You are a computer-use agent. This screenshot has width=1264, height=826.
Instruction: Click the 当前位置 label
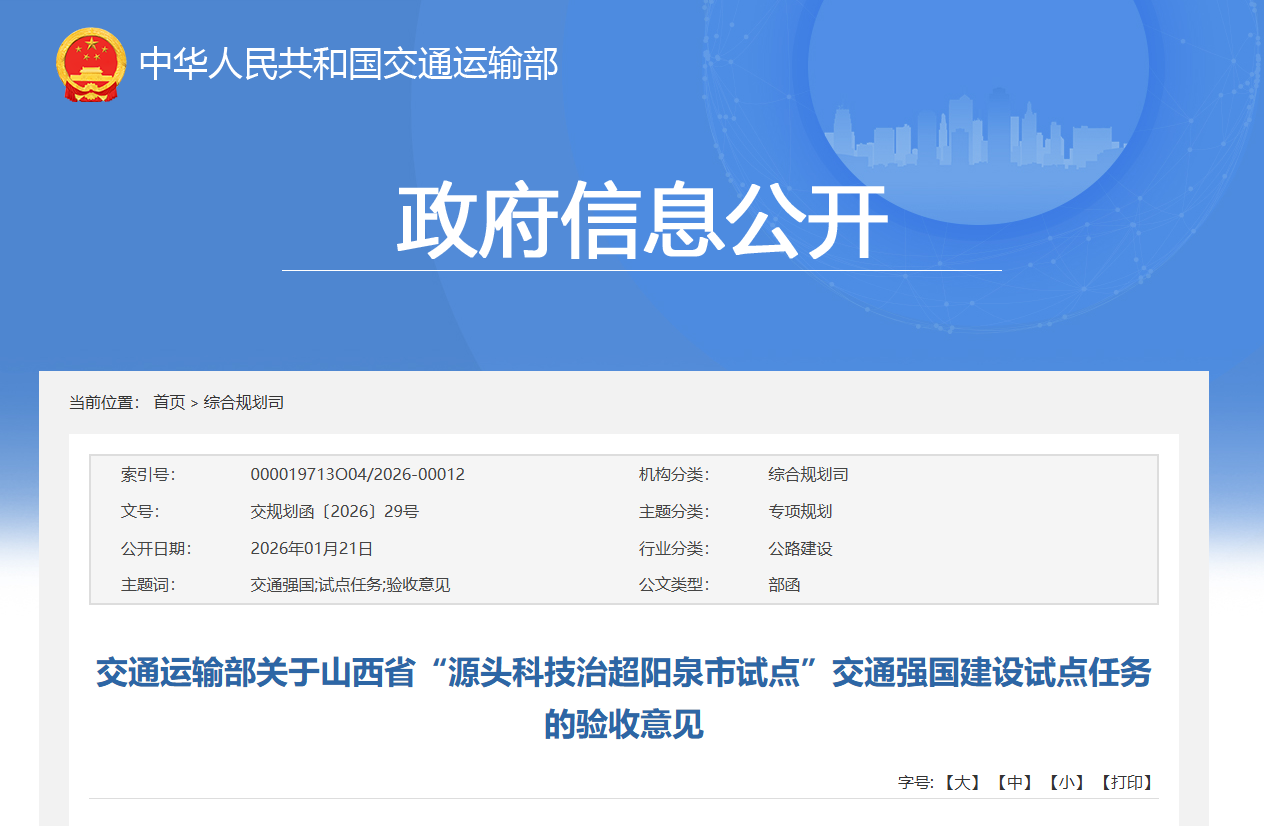pyautogui.click(x=104, y=402)
